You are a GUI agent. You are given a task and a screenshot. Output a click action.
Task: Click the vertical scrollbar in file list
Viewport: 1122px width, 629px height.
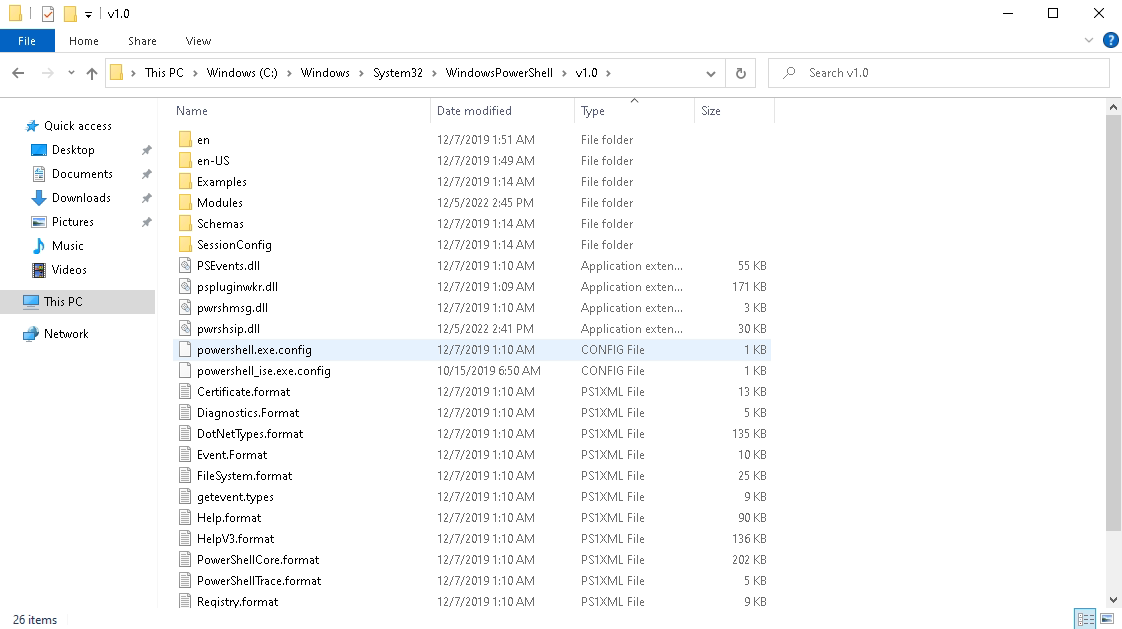pos(1114,320)
